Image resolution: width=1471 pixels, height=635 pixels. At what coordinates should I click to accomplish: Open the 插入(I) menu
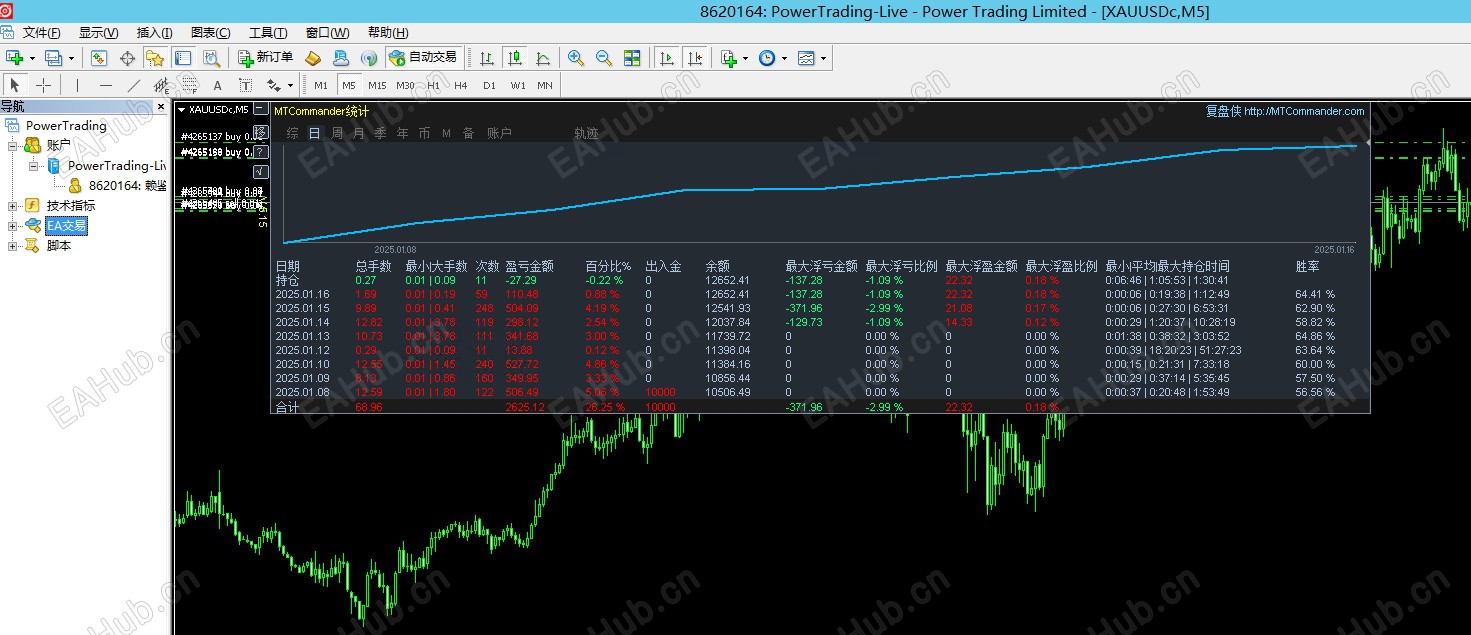154,33
